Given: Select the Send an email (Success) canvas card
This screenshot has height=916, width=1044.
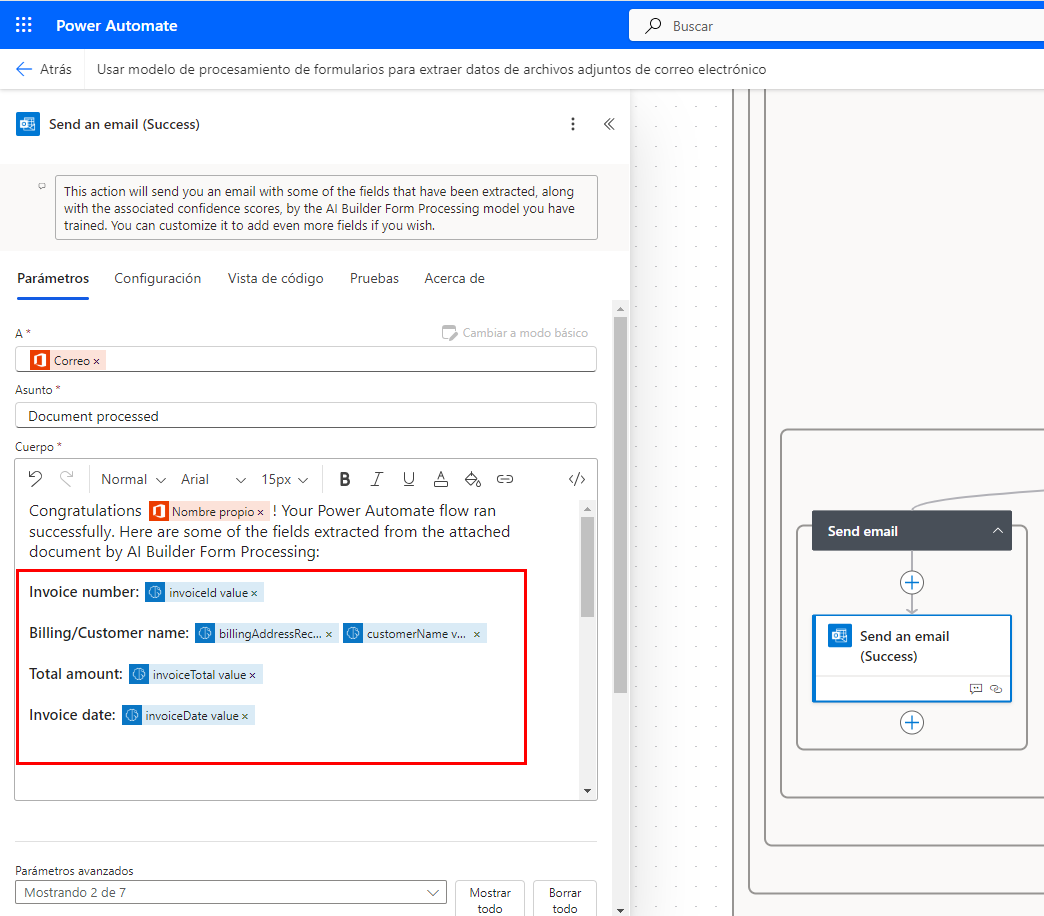Looking at the screenshot, I should [x=912, y=658].
